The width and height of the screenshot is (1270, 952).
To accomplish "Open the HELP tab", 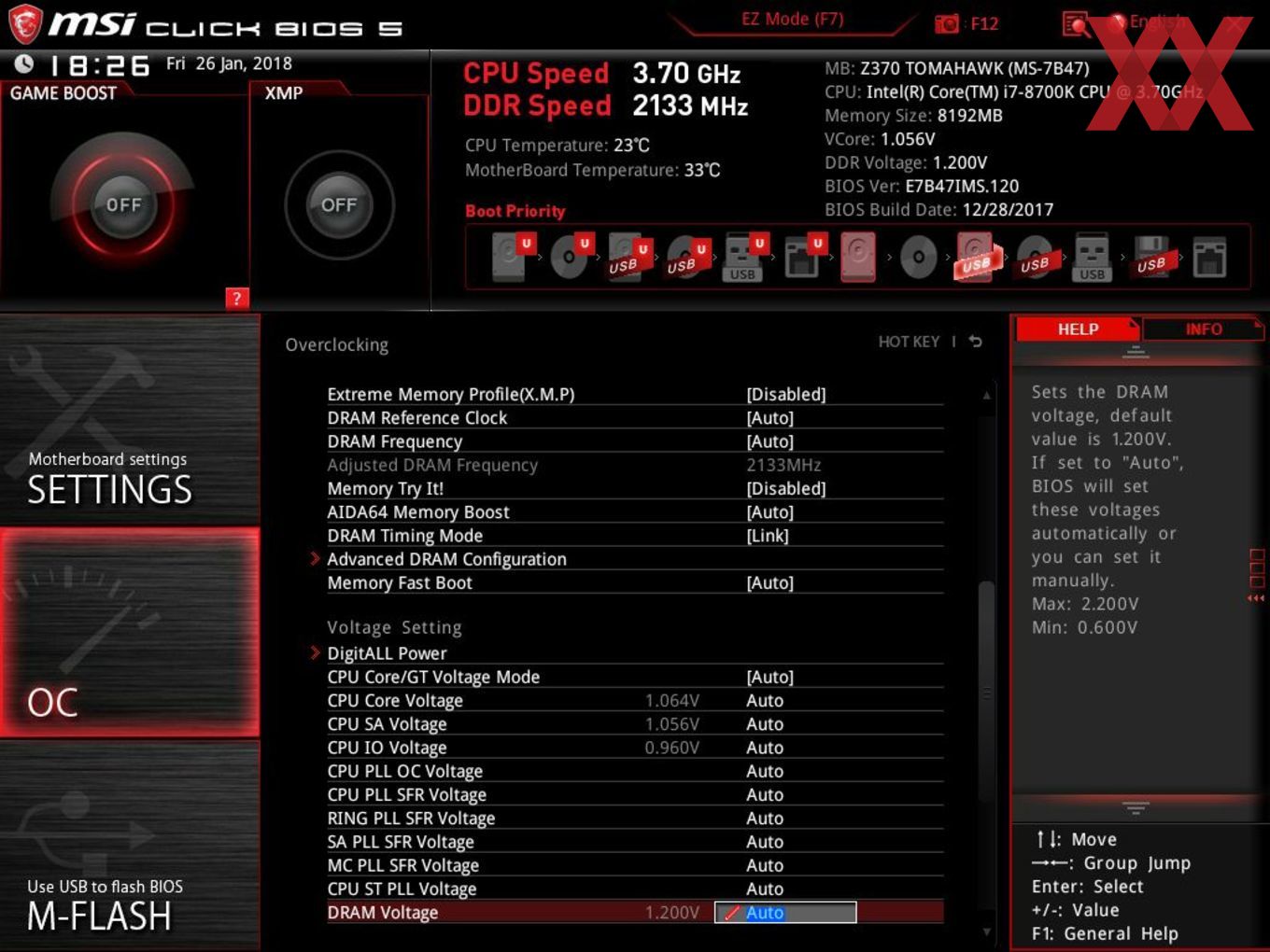I will coord(1078,329).
